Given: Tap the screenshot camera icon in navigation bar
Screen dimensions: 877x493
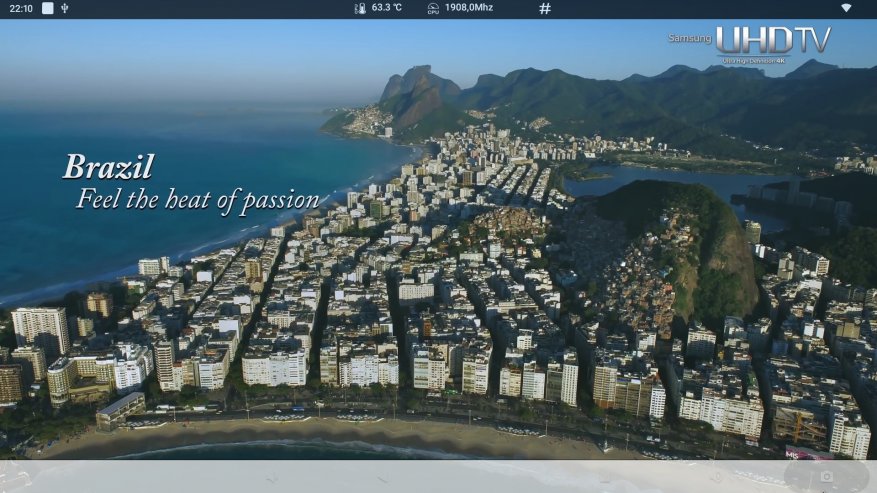Looking at the screenshot, I should point(825,477).
